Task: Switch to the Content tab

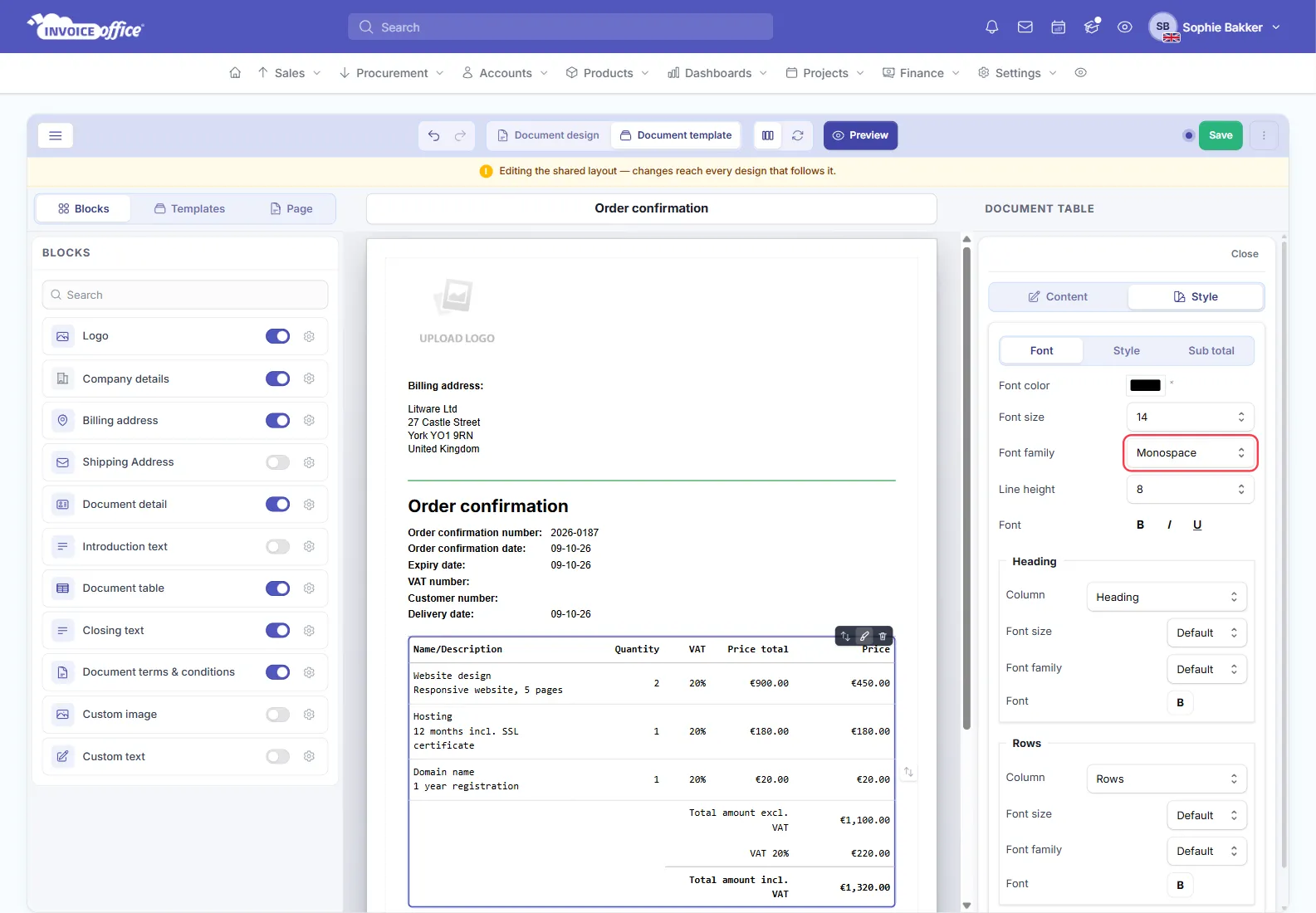Action: tap(1058, 296)
